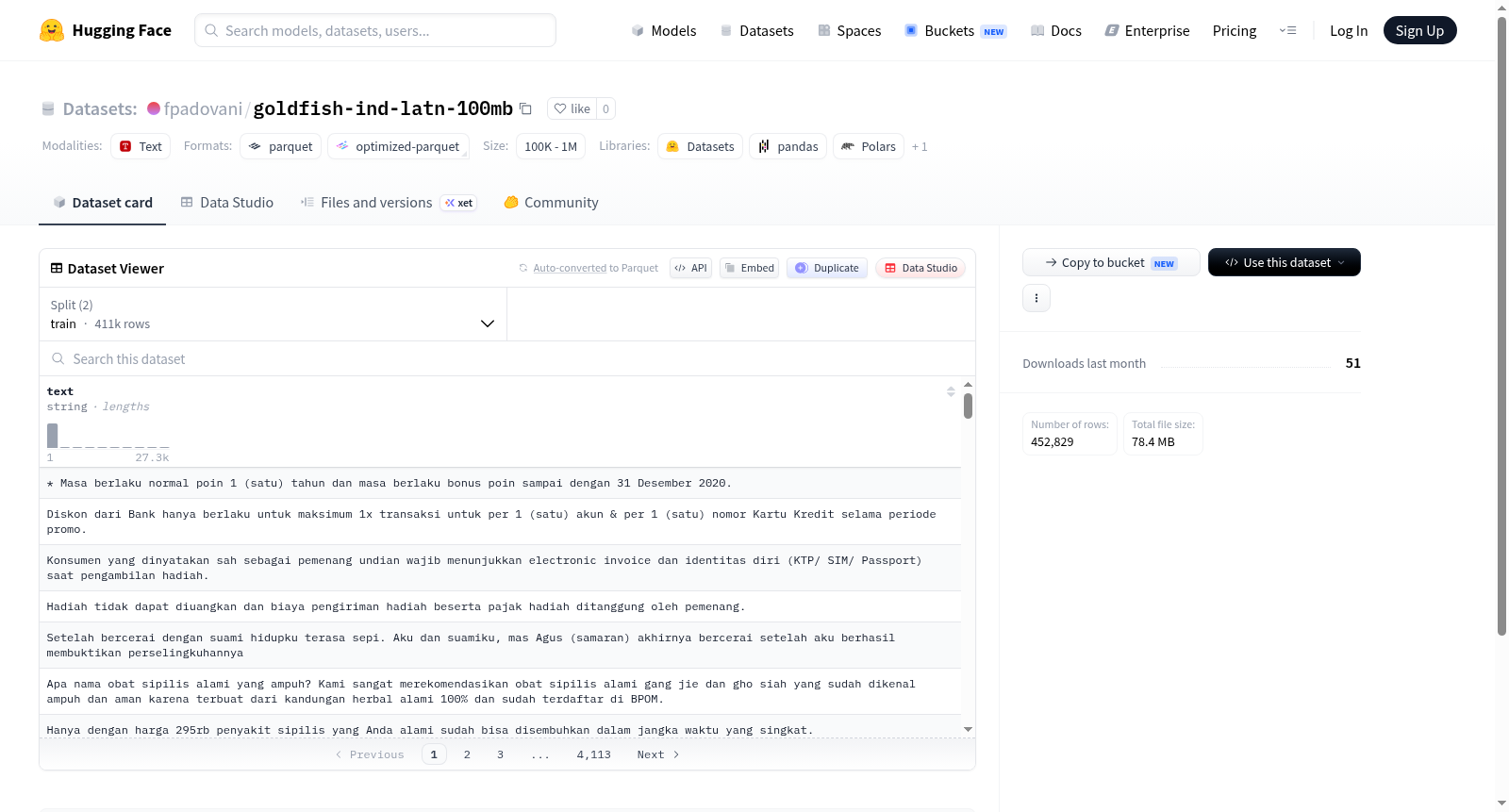Expand the Use this dataset dropdown
Screen dimensions: 1509x812
(x=1285, y=262)
